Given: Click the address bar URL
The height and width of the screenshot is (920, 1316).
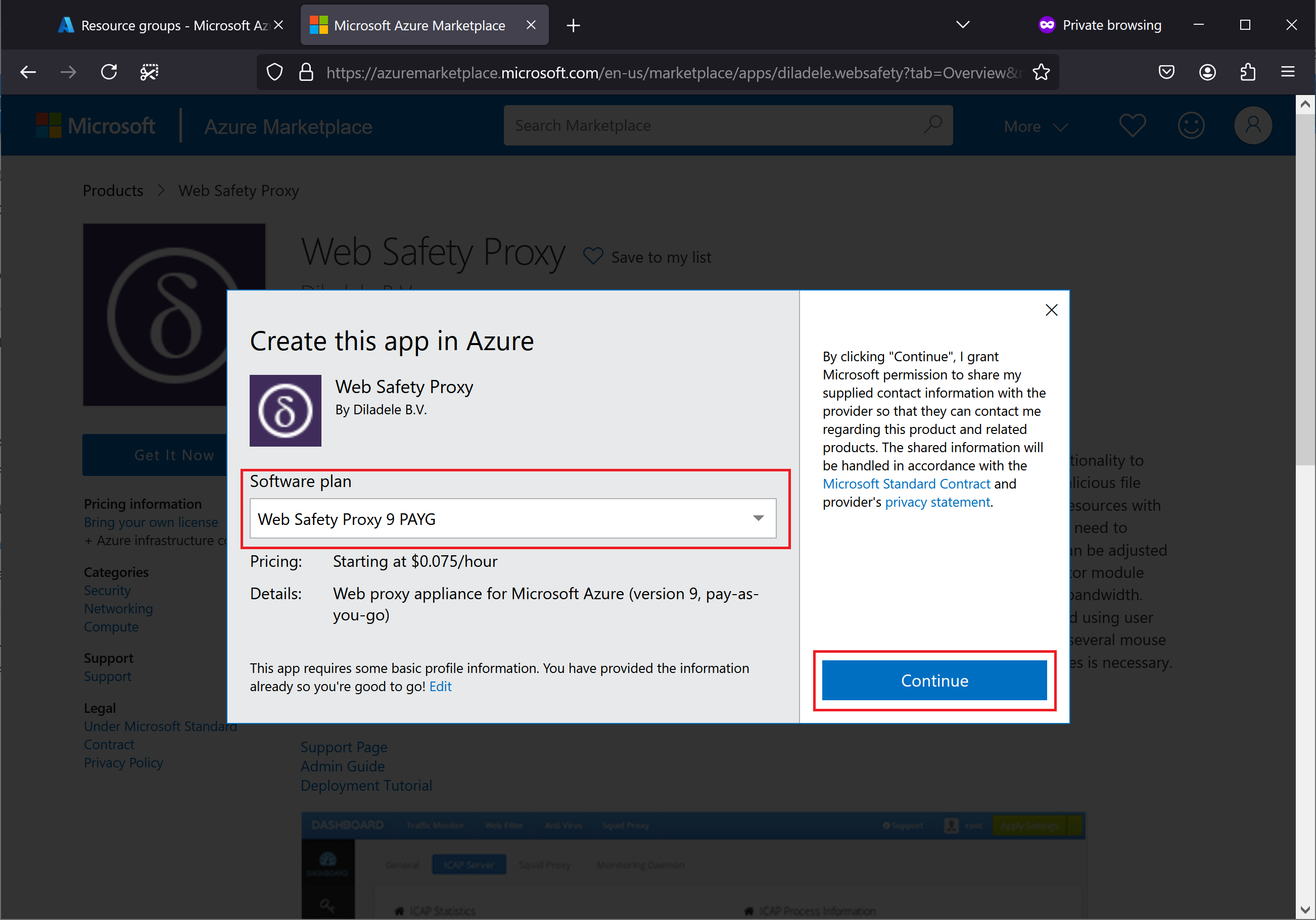Looking at the screenshot, I should (674, 73).
